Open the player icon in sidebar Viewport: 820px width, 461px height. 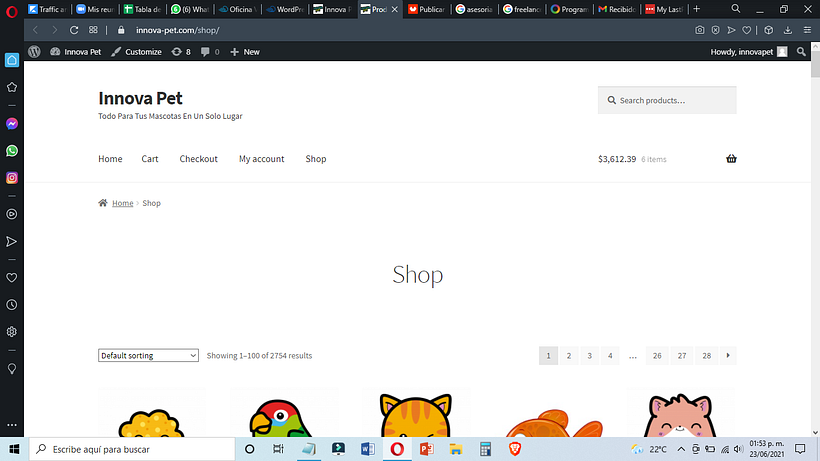[12, 214]
